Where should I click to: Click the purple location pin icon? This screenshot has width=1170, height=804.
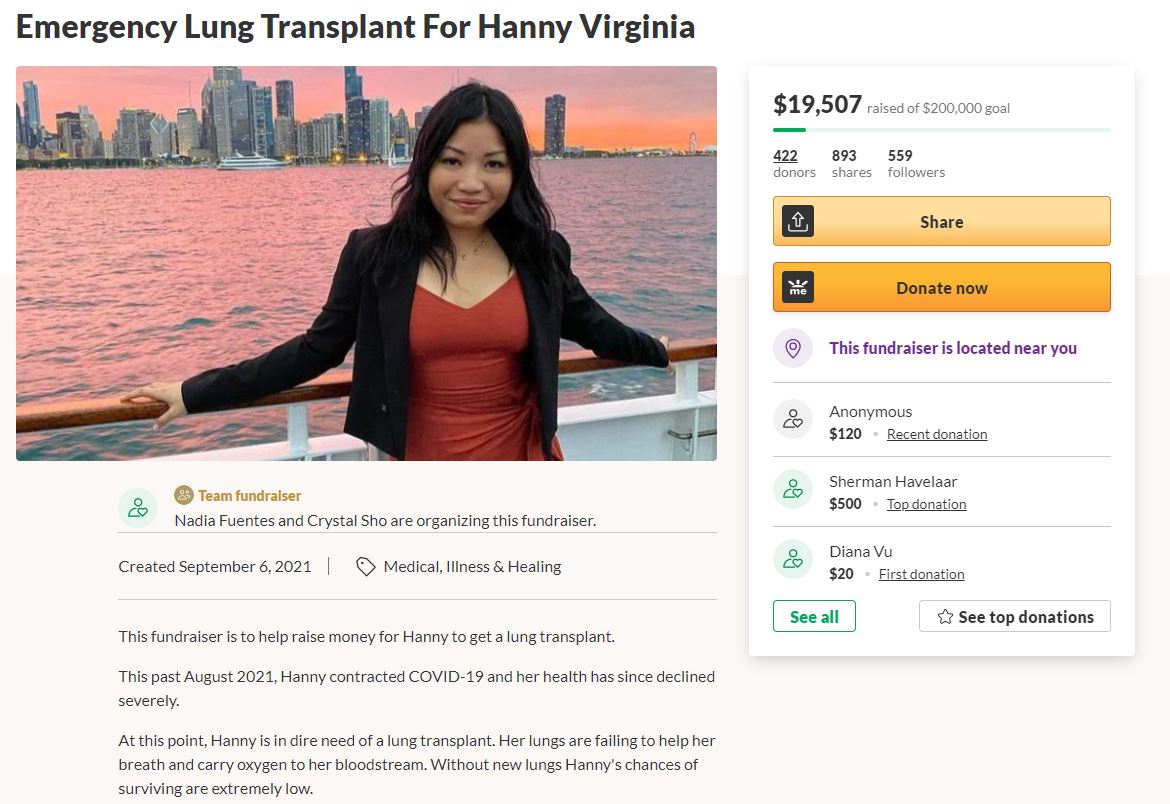point(793,348)
